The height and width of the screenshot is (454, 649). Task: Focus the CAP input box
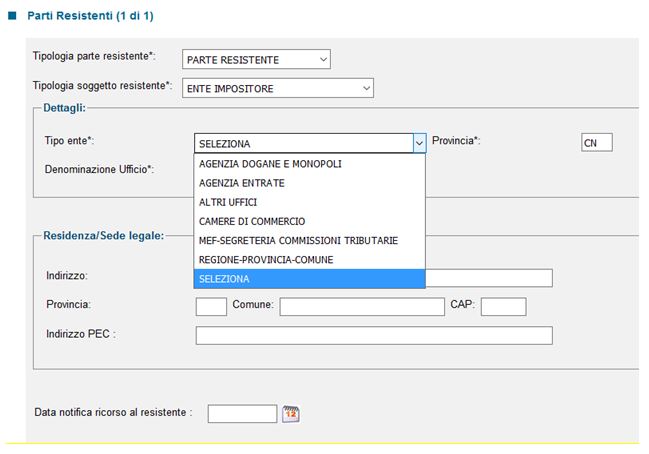[503, 306]
